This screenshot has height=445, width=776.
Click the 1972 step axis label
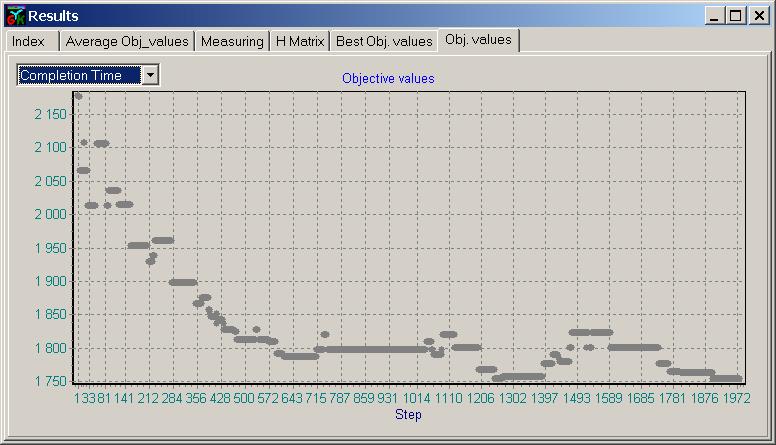point(736,398)
